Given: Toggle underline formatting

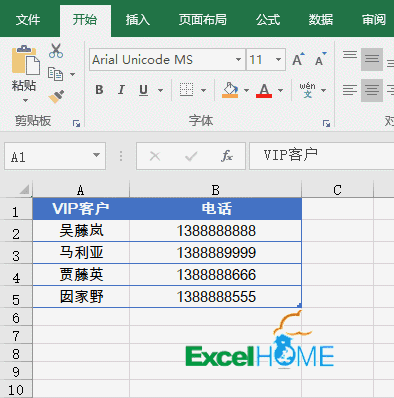Looking at the screenshot, I should (144, 90).
